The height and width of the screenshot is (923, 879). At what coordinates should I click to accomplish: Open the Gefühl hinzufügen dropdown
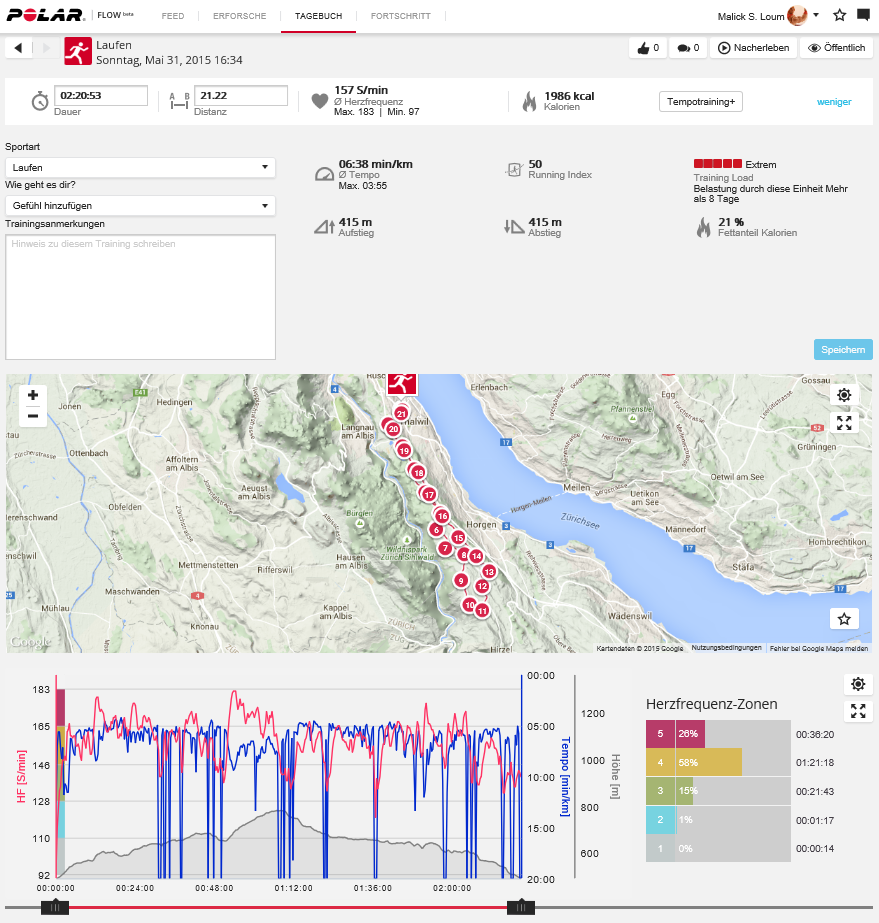pyautogui.click(x=140, y=206)
